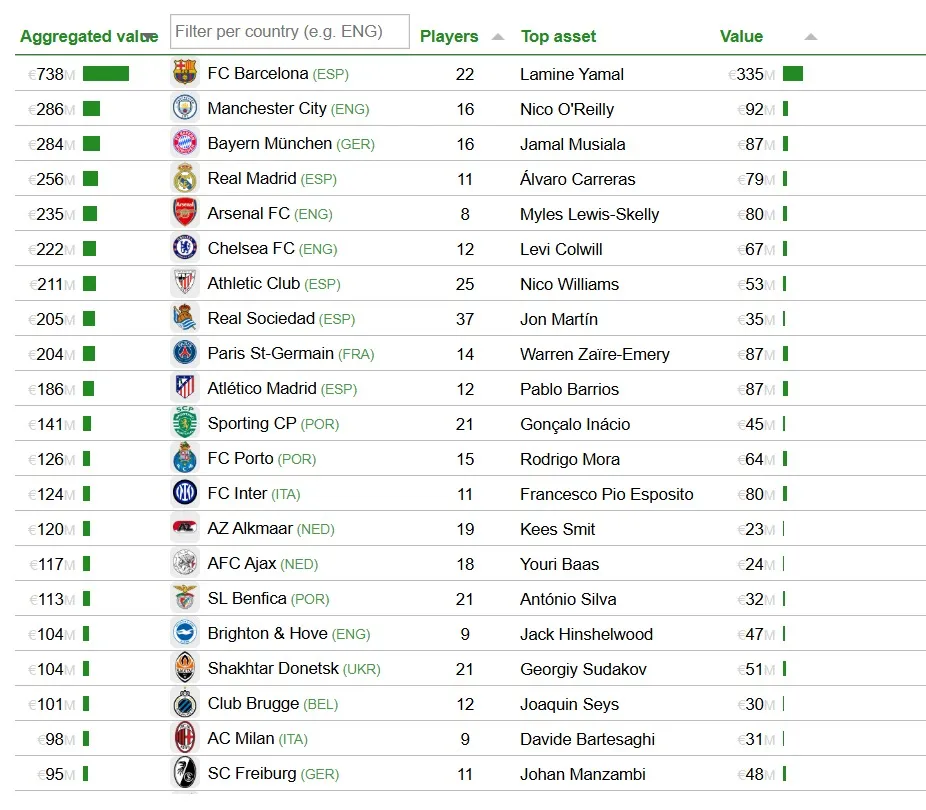Sort by Aggregated value arrow

[149, 37]
